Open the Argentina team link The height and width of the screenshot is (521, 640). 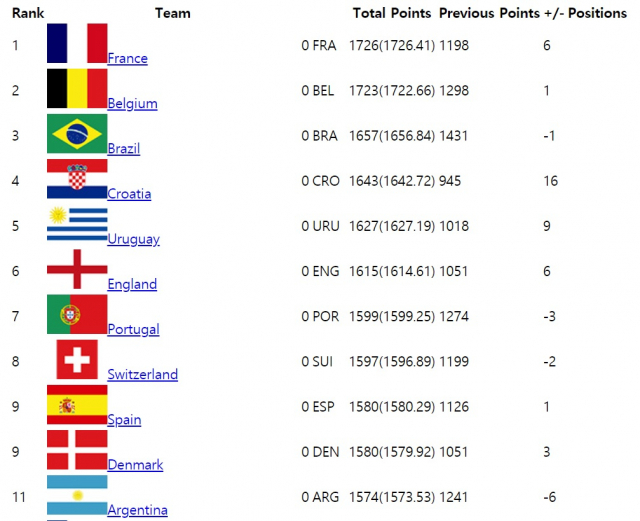click(x=138, y=510)
